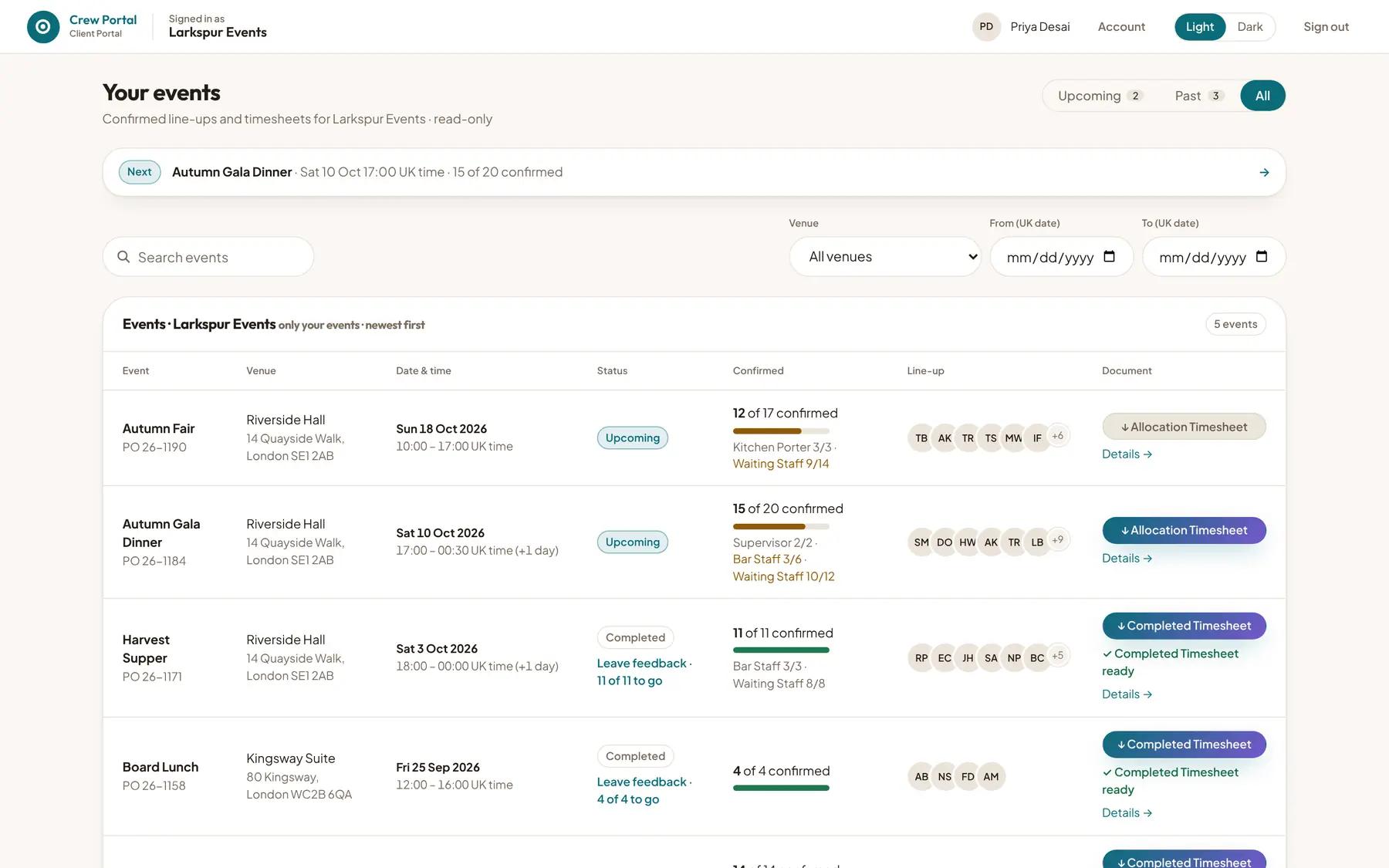1389x868 pixels.
Task: Click the AB avatar in Board Lunch line-up
Action: point(921,777)
